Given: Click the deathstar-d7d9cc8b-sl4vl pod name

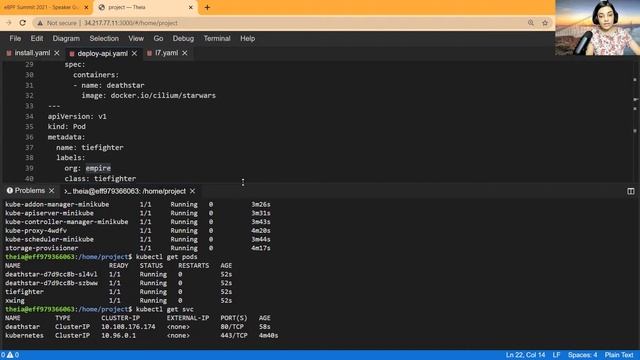Looking at the screenshot, I should click(x=51, y=274).
